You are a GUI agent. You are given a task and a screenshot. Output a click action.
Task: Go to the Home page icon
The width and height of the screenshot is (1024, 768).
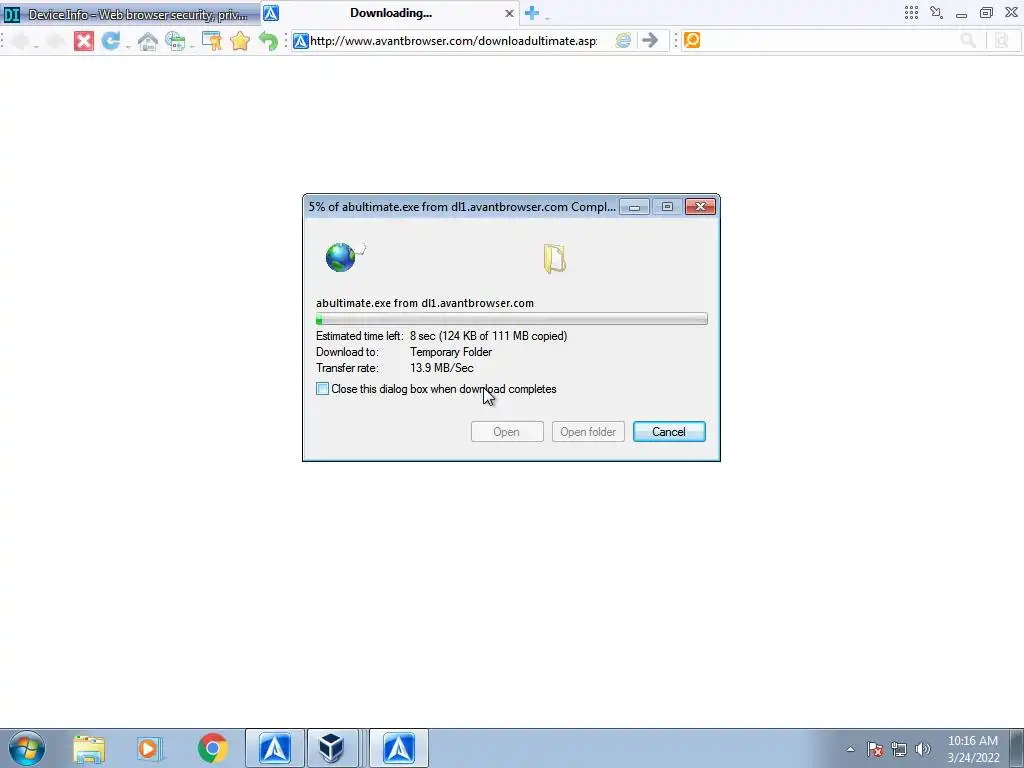pyautogui.click(x=148, y=41)
